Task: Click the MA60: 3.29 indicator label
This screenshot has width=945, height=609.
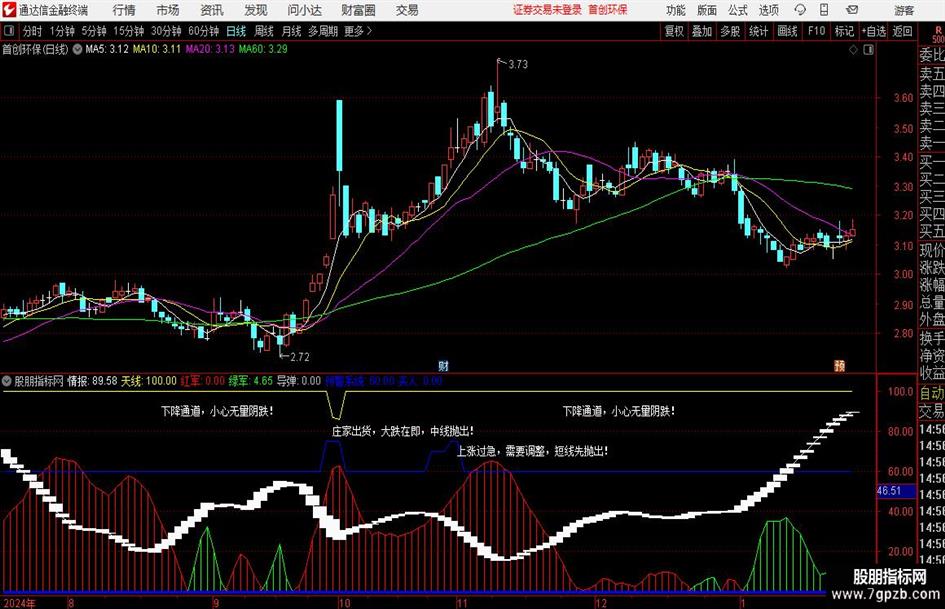Action: click(x=263, y=49)
